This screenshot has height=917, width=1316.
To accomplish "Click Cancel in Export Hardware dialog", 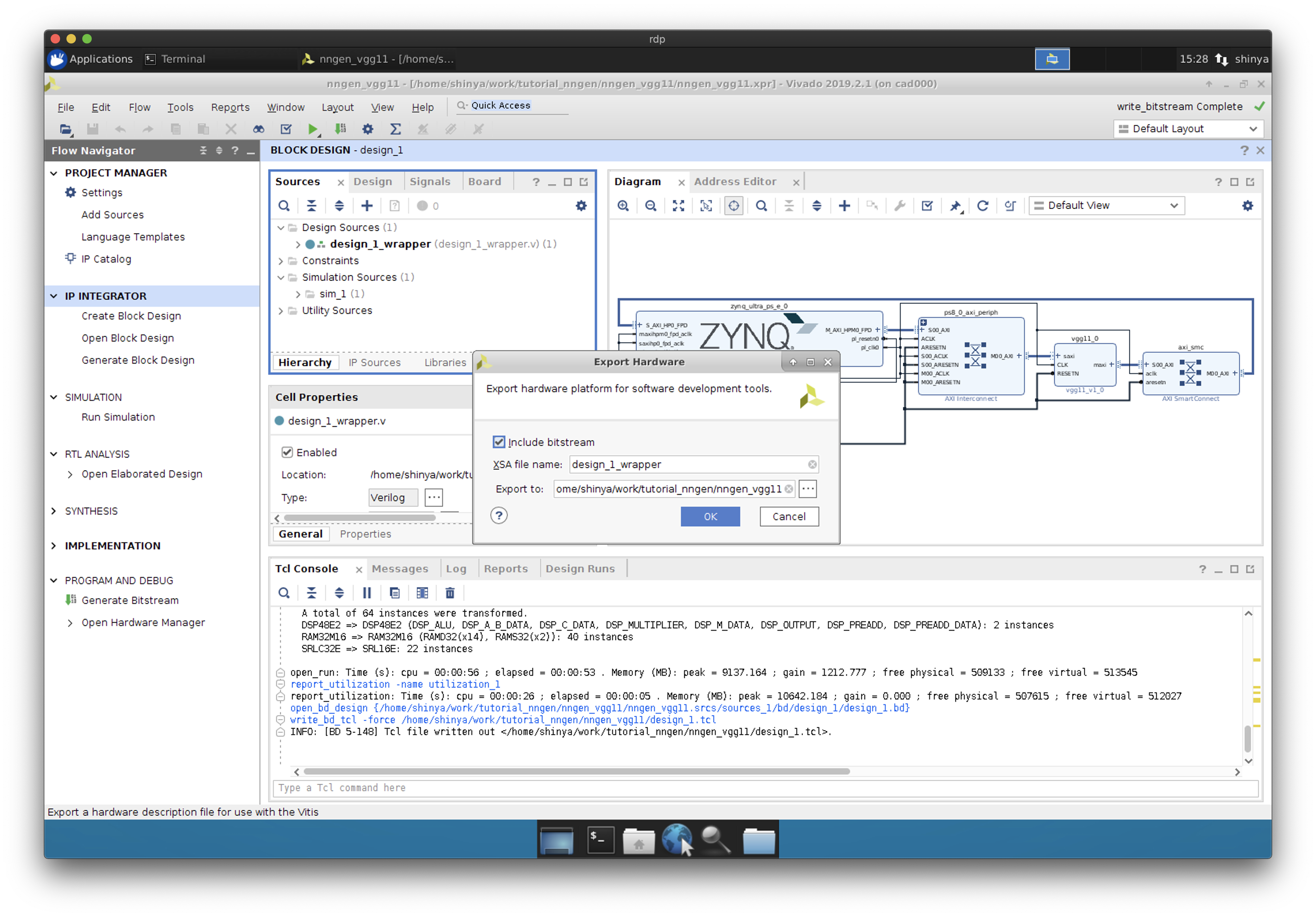I will [x=788, y=516].
